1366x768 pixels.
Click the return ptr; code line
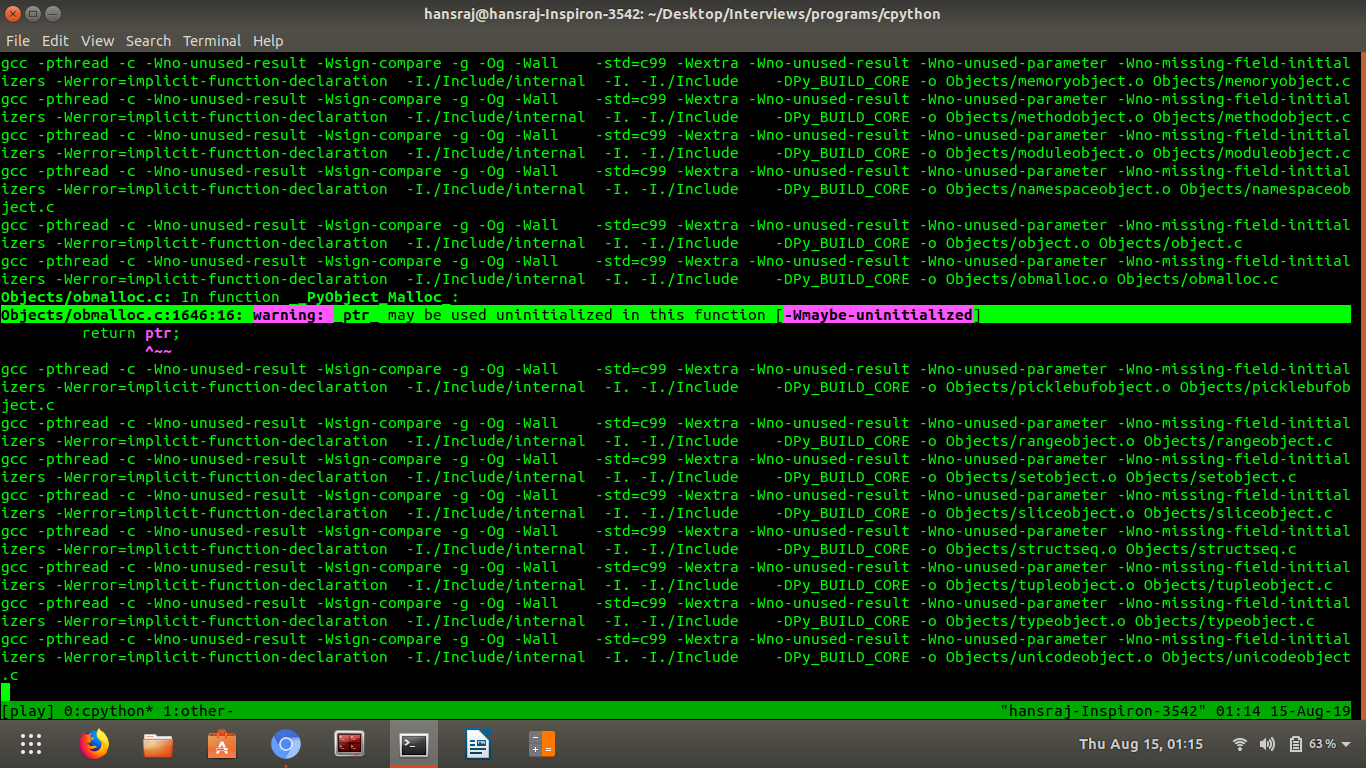(x=131, y=333)
